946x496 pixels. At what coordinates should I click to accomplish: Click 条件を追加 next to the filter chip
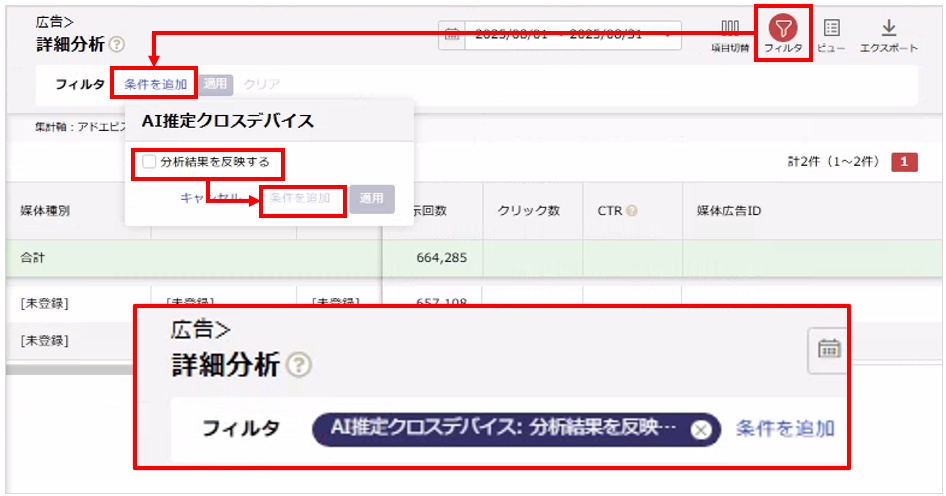(x=785, y=429)
